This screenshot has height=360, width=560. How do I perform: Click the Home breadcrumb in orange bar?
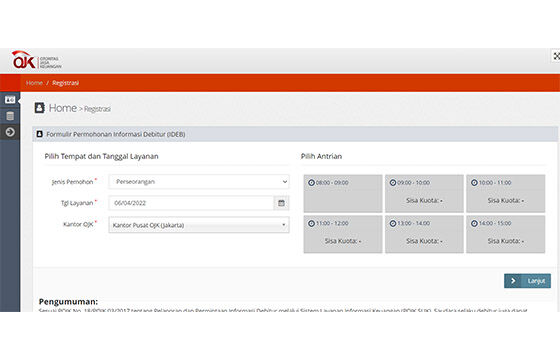click(34, 83)
